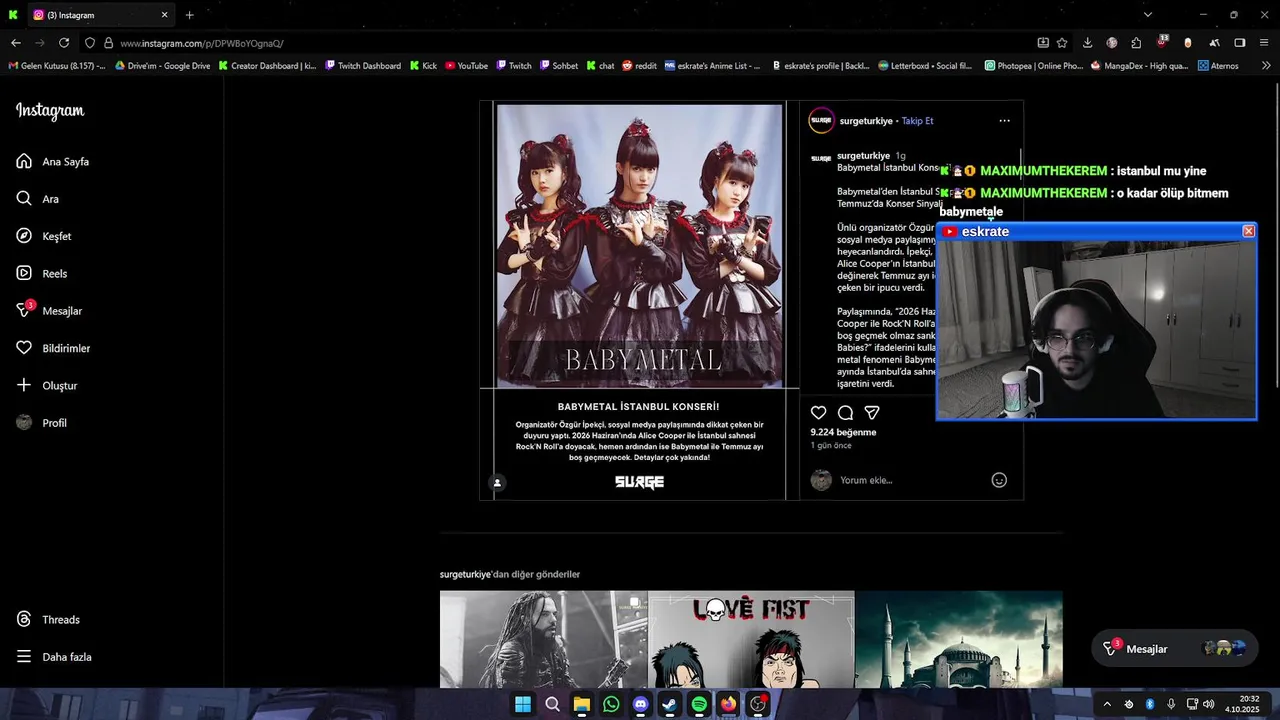This screenshot has width=1280, height=720.
Task: Reload the page
Action: 64,43
